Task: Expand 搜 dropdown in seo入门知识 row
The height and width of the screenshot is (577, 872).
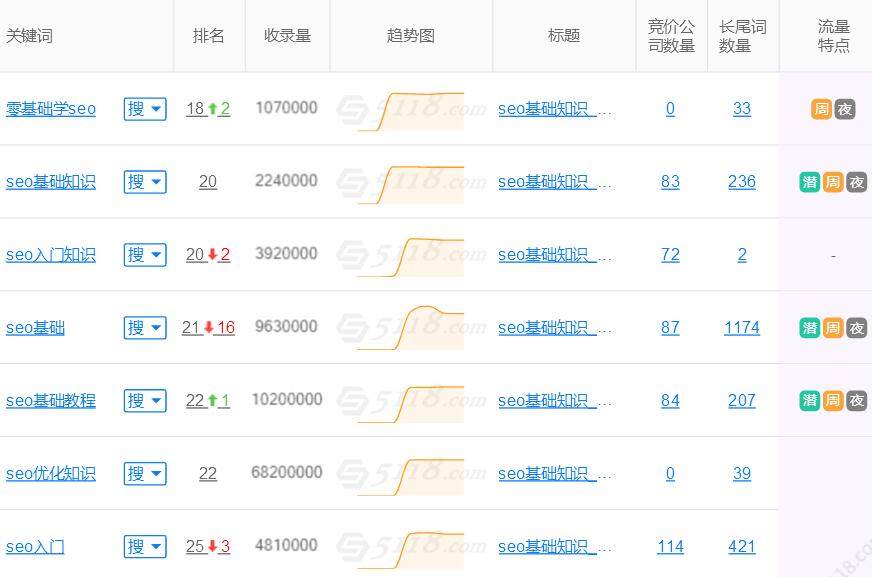Action: click(x=145, y=255)
